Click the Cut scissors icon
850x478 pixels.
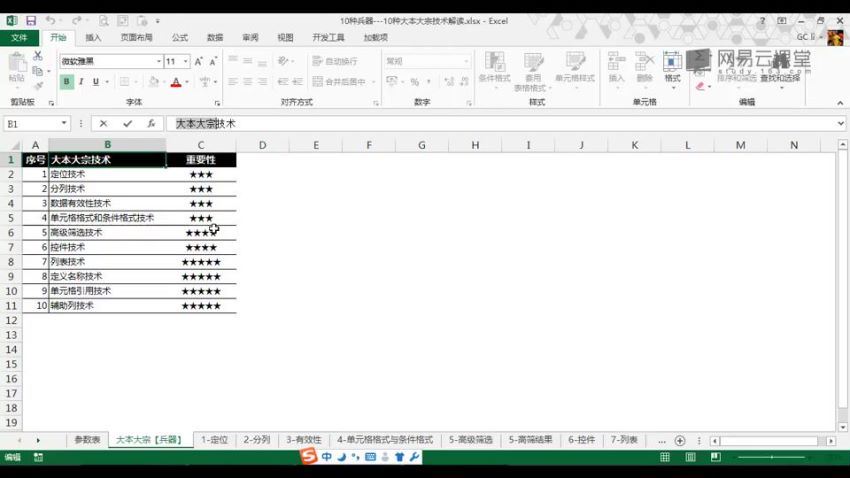pyautogui.click(x=37, y=56)
